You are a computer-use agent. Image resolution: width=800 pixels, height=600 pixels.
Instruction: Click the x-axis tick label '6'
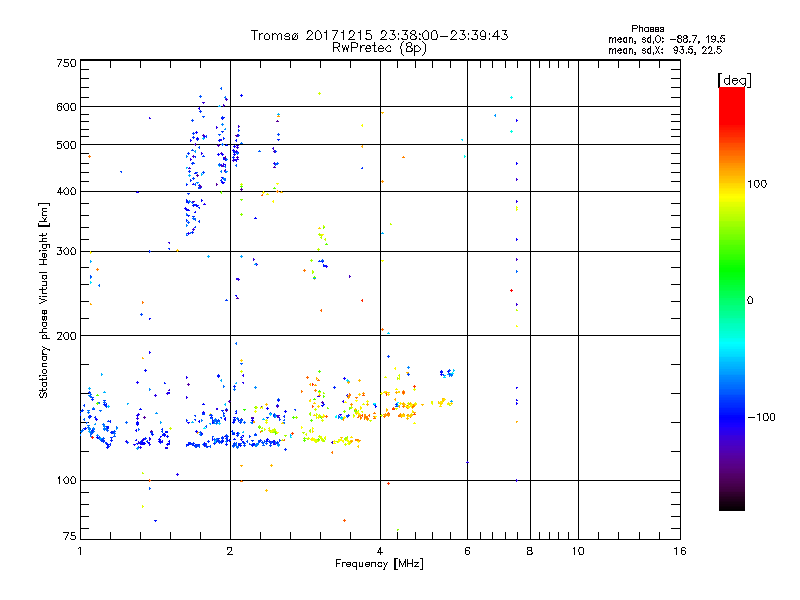click(x=467, y=551)
